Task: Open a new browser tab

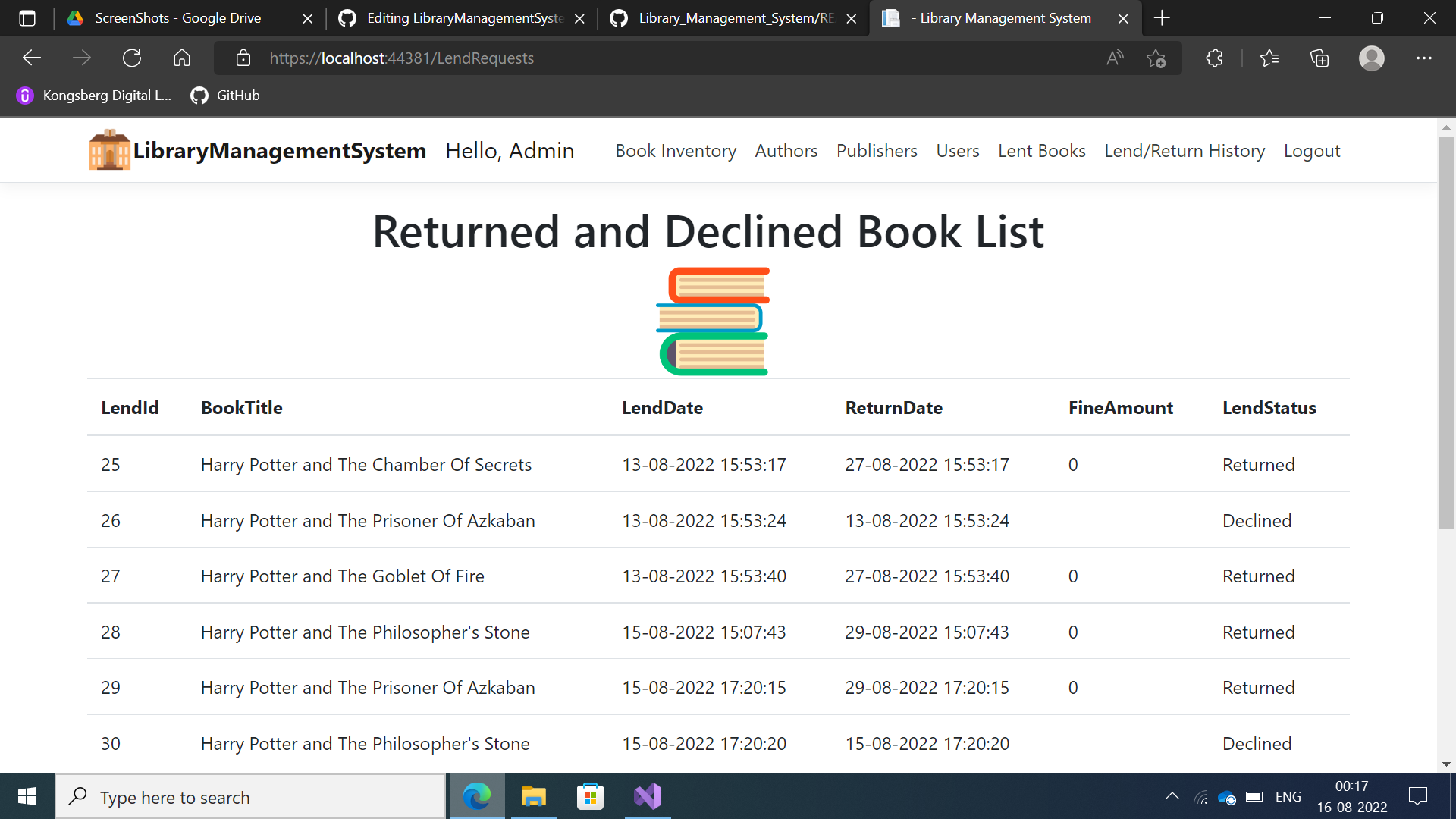Action: tap(1161, 18)
